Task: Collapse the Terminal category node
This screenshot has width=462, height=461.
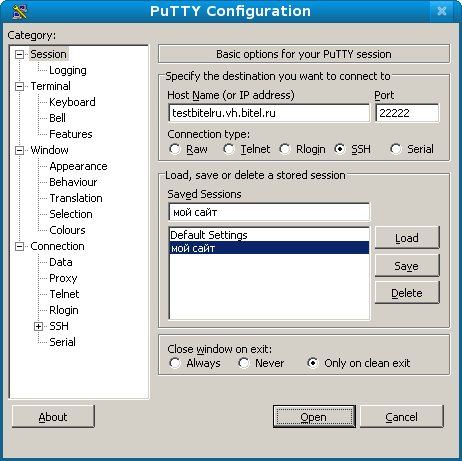Action: [20, 86]
